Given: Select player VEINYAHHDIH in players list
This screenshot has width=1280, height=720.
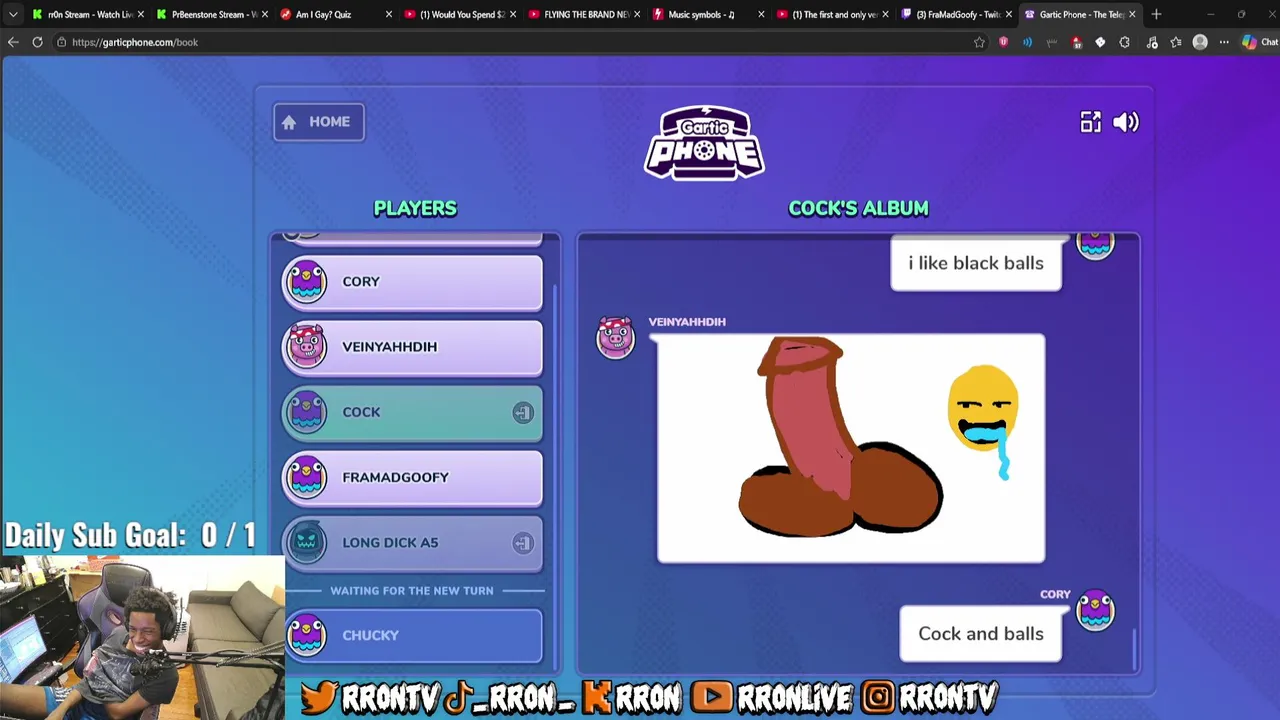Looking at the screenshot, I should click(412, 347).
